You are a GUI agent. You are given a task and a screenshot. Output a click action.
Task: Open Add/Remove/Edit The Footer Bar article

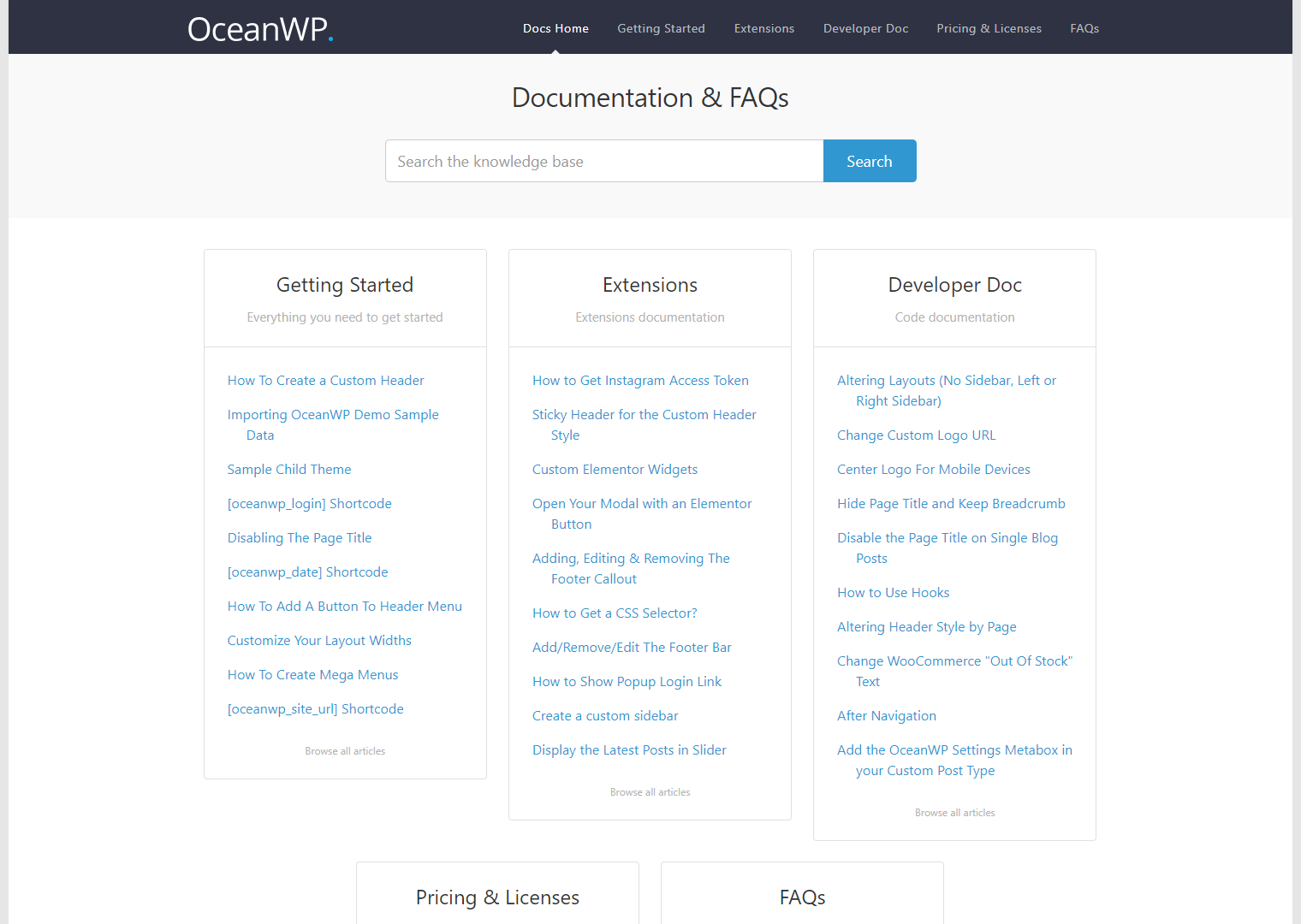point(632,648)
